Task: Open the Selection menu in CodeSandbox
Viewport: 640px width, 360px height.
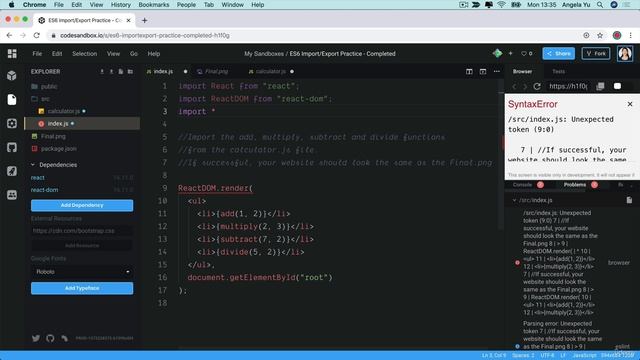Action: tap(84, 53)
